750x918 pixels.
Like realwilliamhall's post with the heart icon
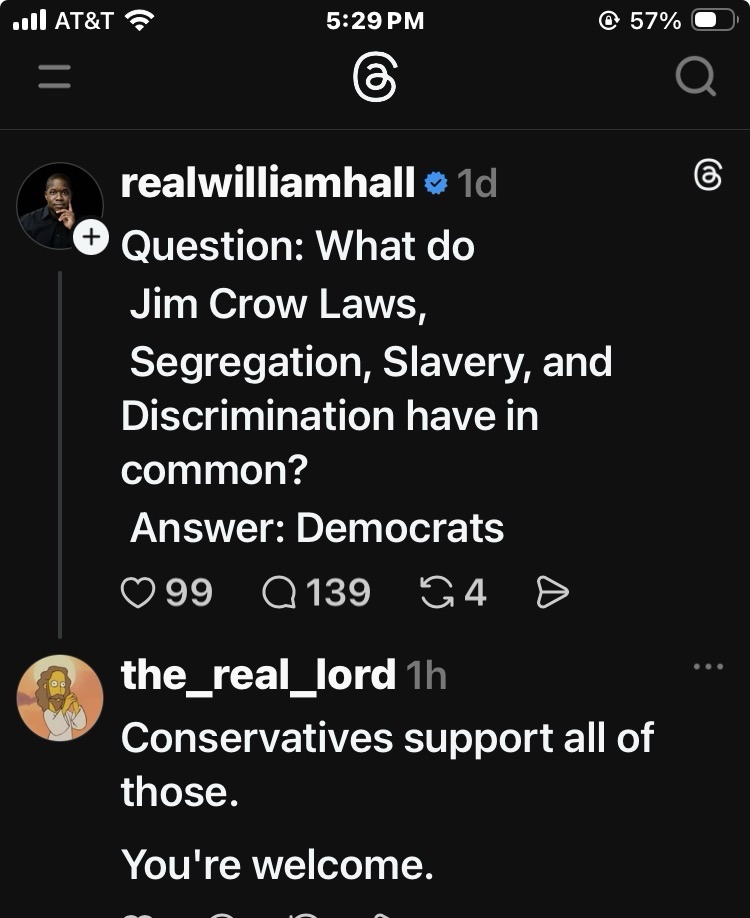pyautogui.click(x=136, y=593)
